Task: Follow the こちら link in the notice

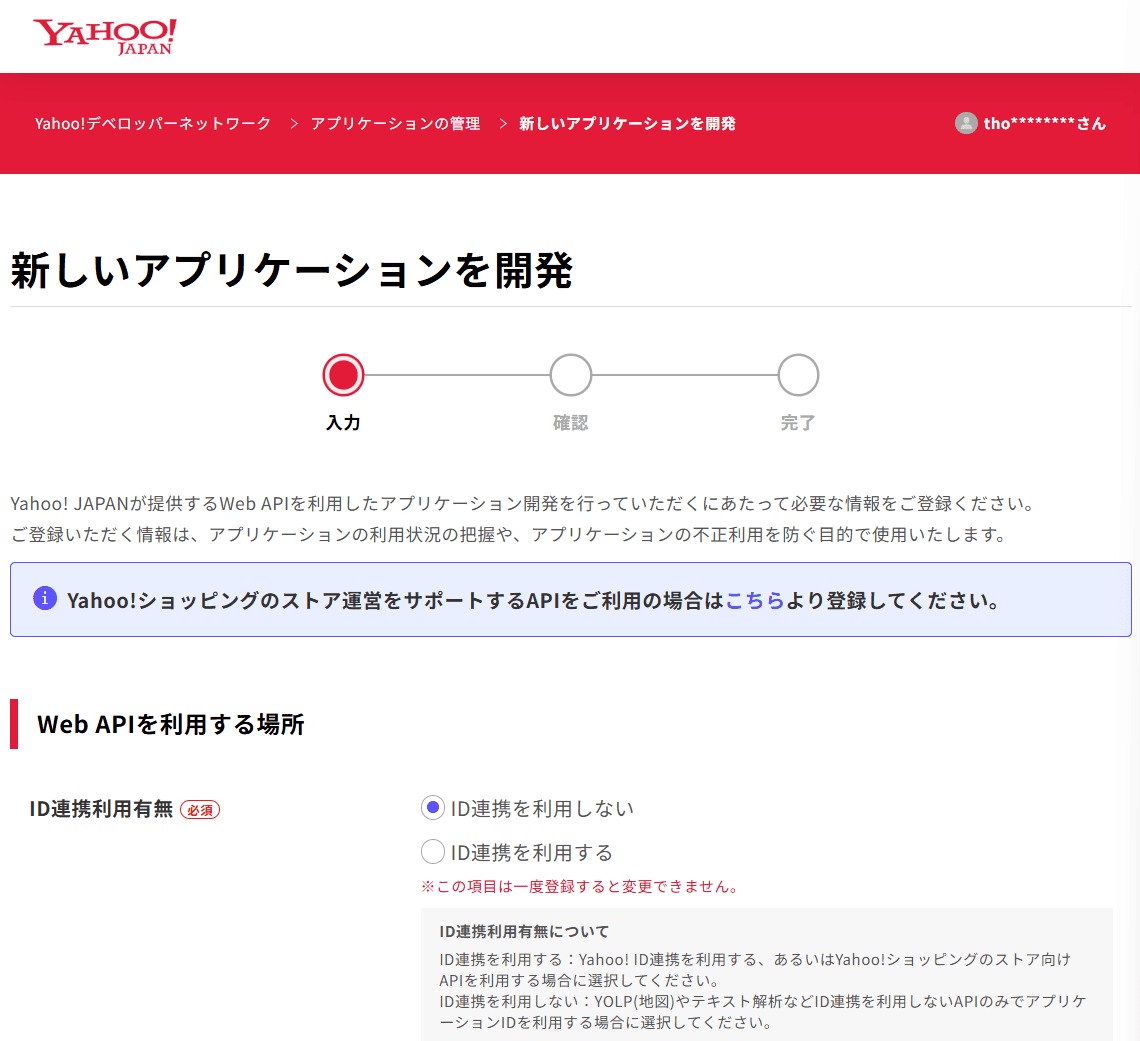Action: [754, 601]
